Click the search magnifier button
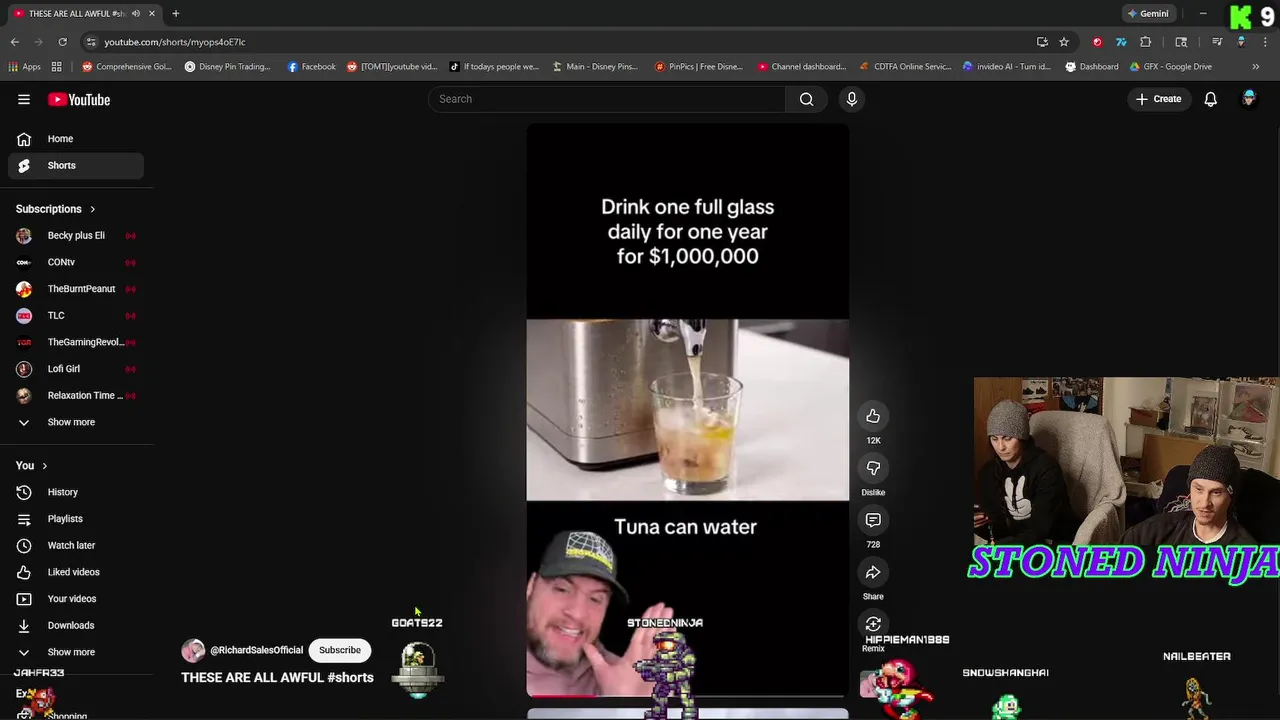The image size is (1280, 720). (806, 99)
